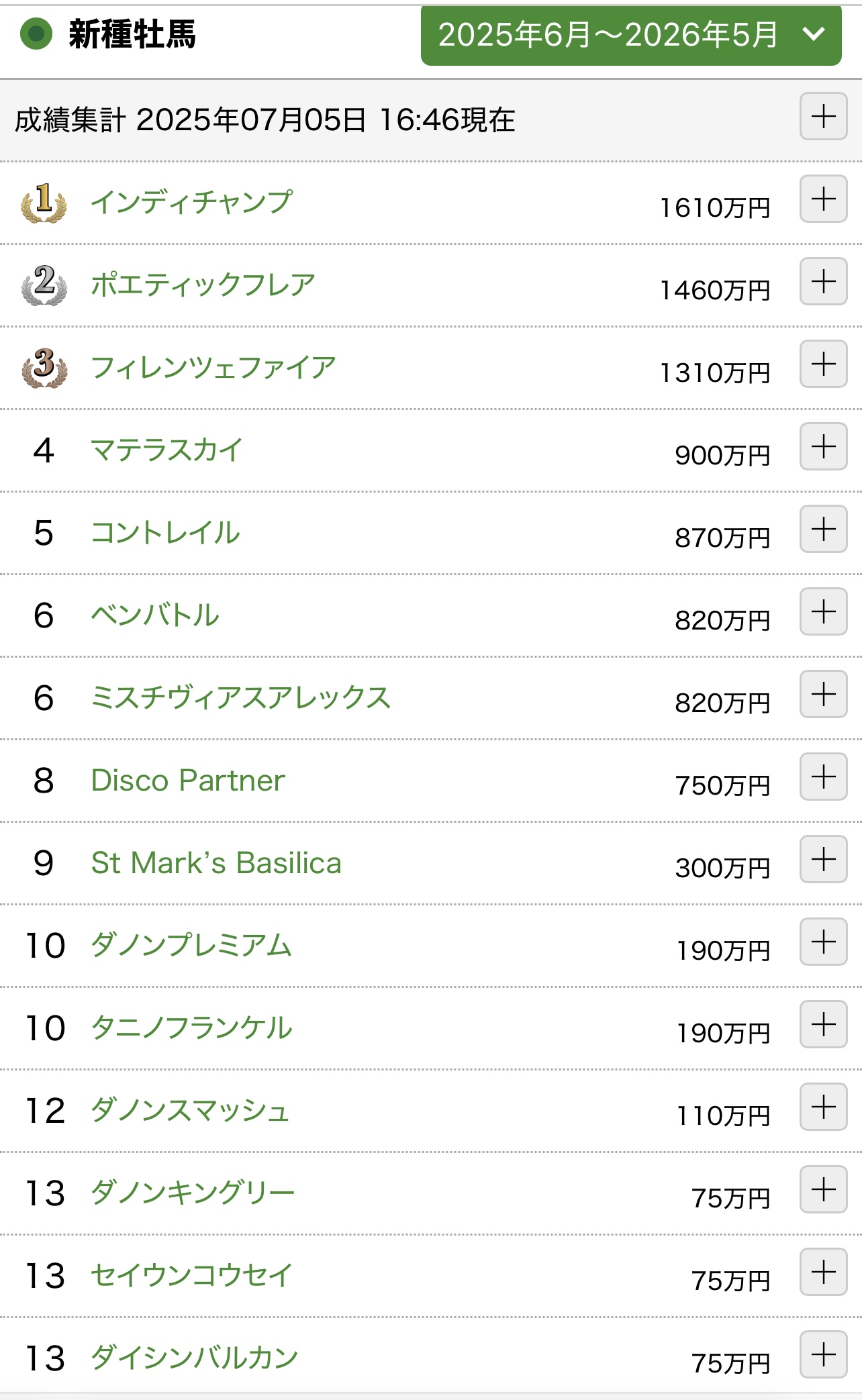The image size is (862, 1400).
Task: Click plus icon in コントレイル row
Action: point(823,529)
